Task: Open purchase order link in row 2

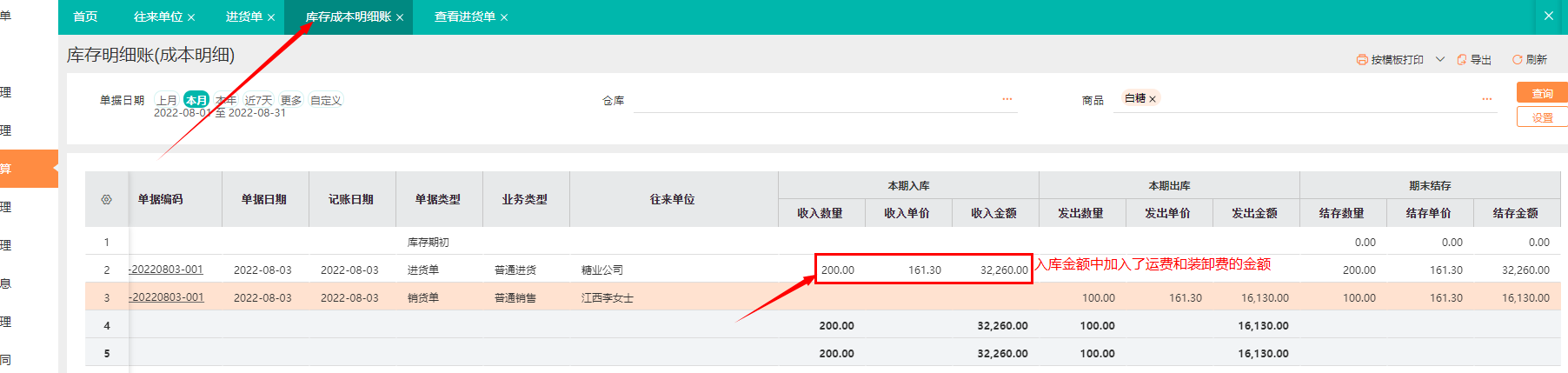Action: click(x=167, y=270)
